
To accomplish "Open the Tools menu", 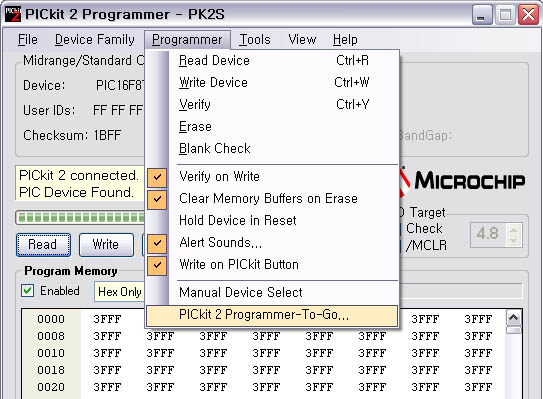I will pos(255,39).
